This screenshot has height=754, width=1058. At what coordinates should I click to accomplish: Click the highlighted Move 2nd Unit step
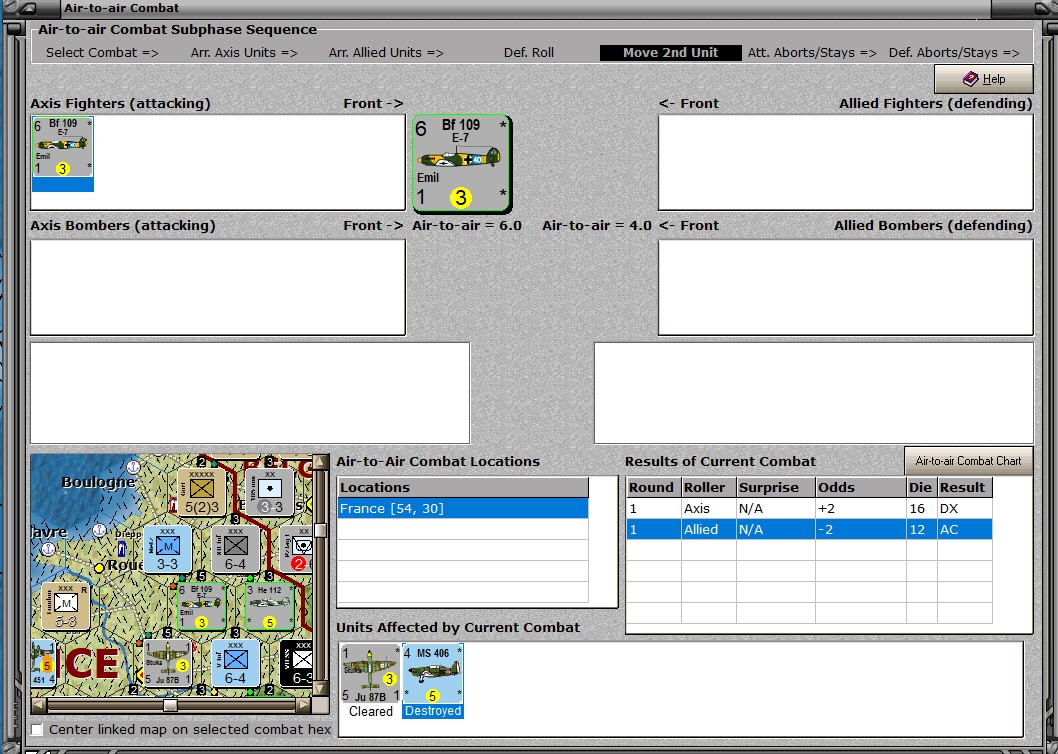point(670,53)
